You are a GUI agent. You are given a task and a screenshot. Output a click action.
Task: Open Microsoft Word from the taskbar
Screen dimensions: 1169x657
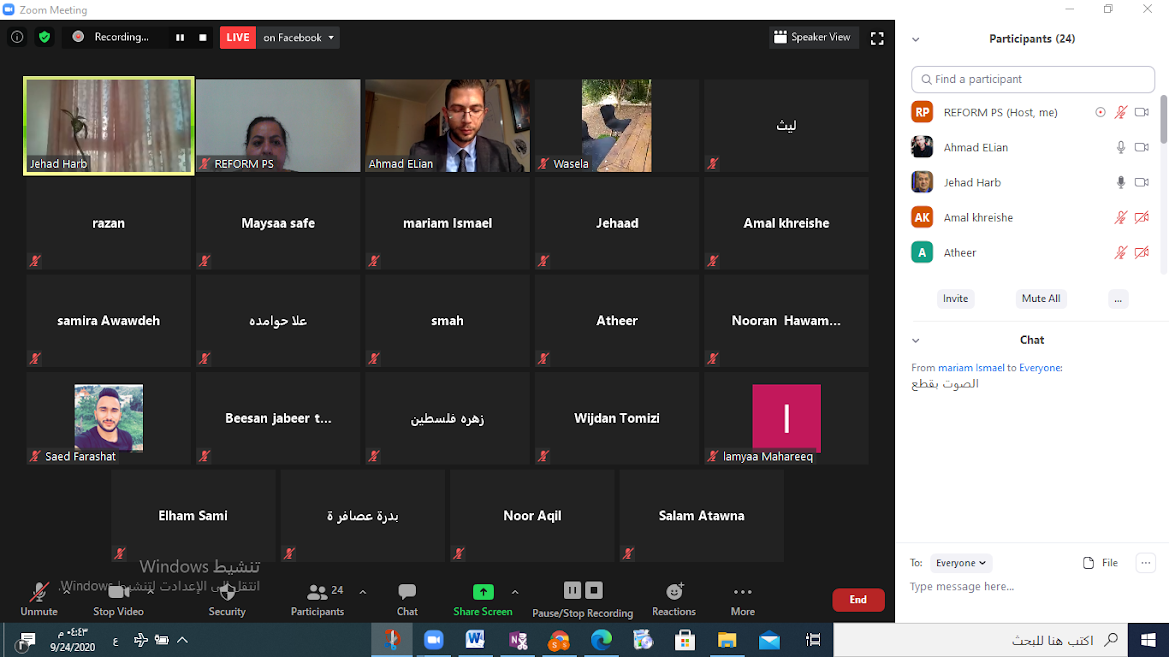click(475, 640)
